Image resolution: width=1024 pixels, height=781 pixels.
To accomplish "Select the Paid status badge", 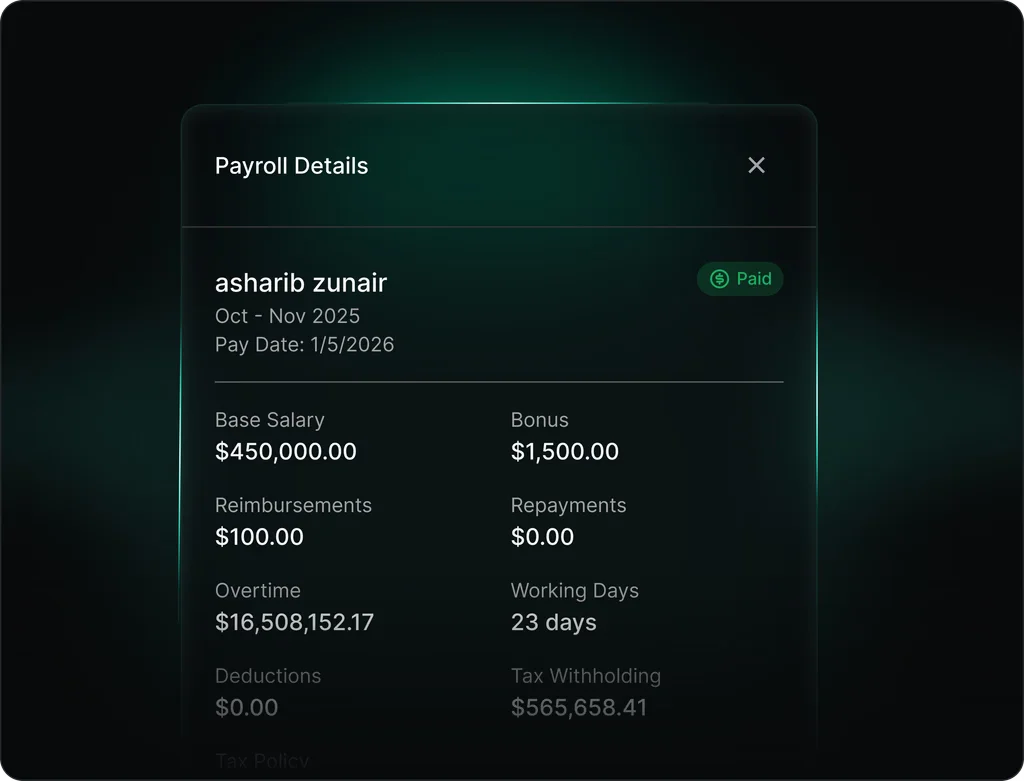I will (740, 279).
